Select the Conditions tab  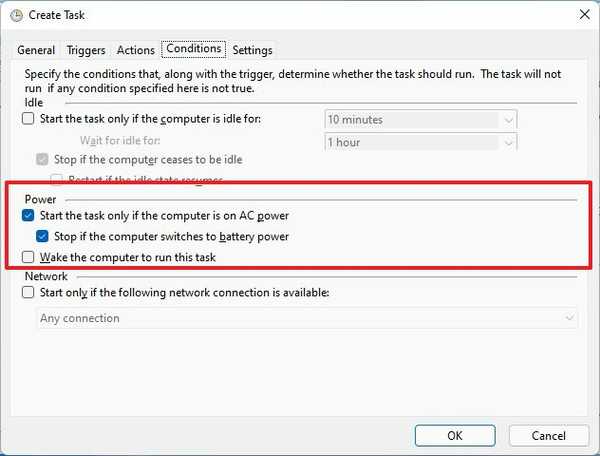[194, 49]
